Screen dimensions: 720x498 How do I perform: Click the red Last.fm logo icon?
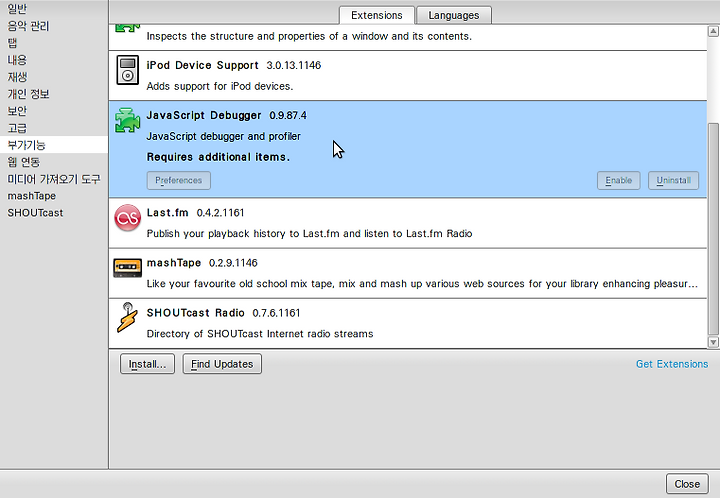127,218
